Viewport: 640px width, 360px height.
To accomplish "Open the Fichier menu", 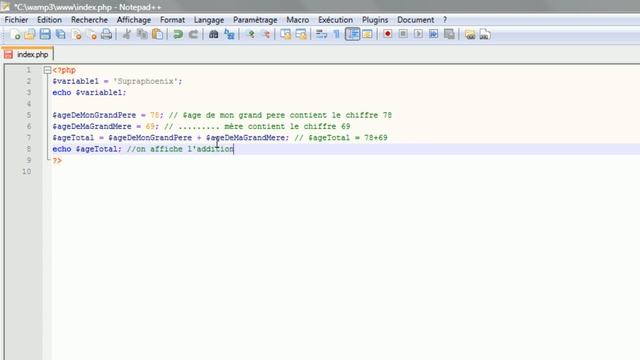I will 16,20.
